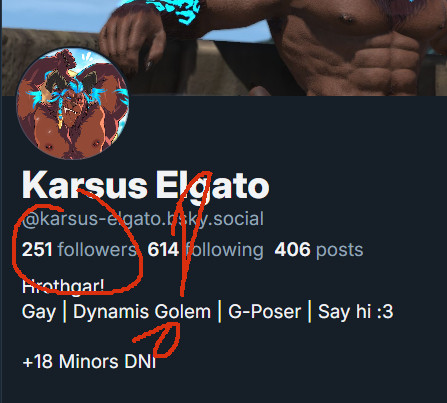Click the word Elgato in display name

213,186
